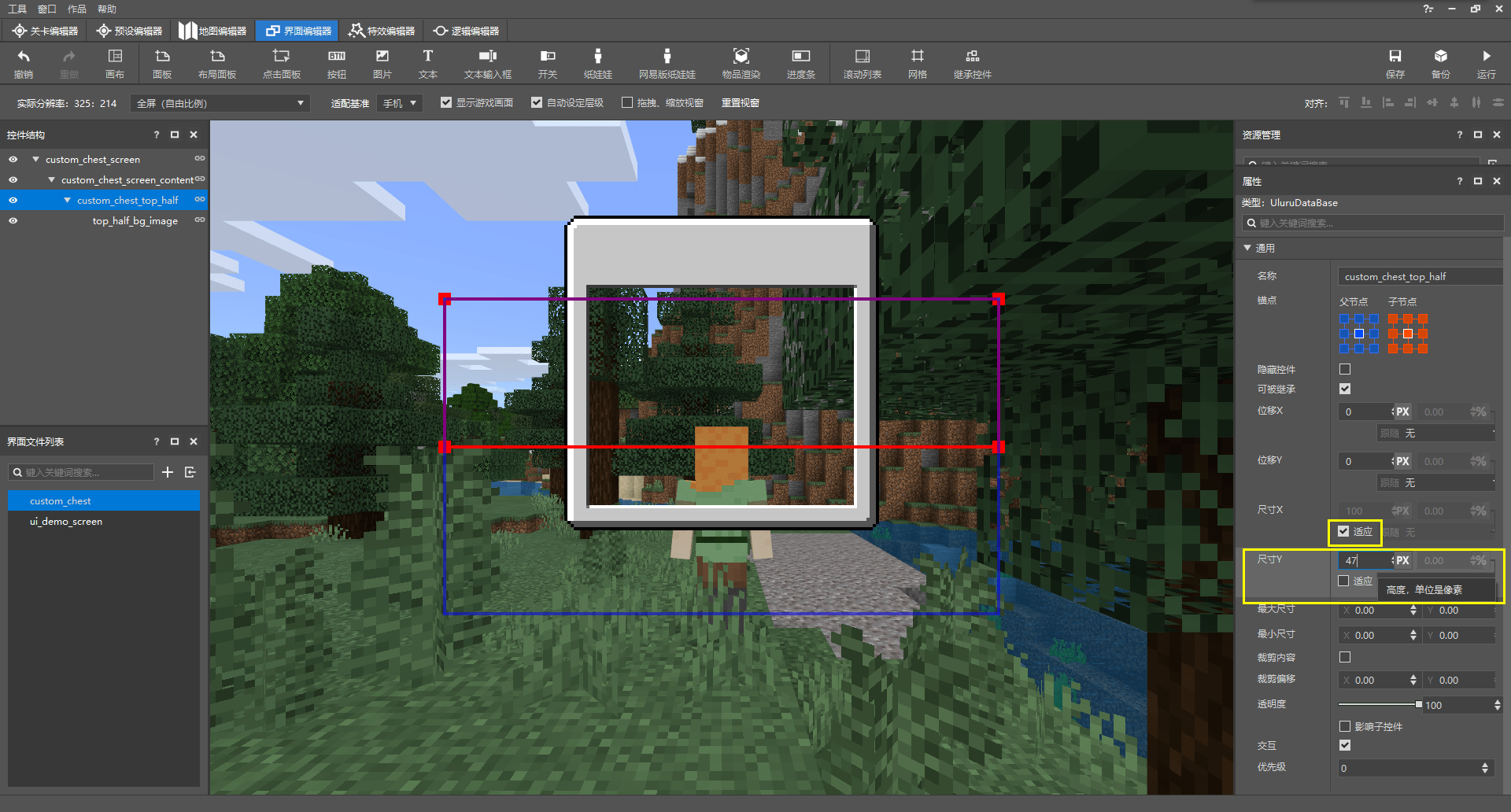Open the Tools (工具) menu
This screenshot has width=1511, height=812.
17,9
